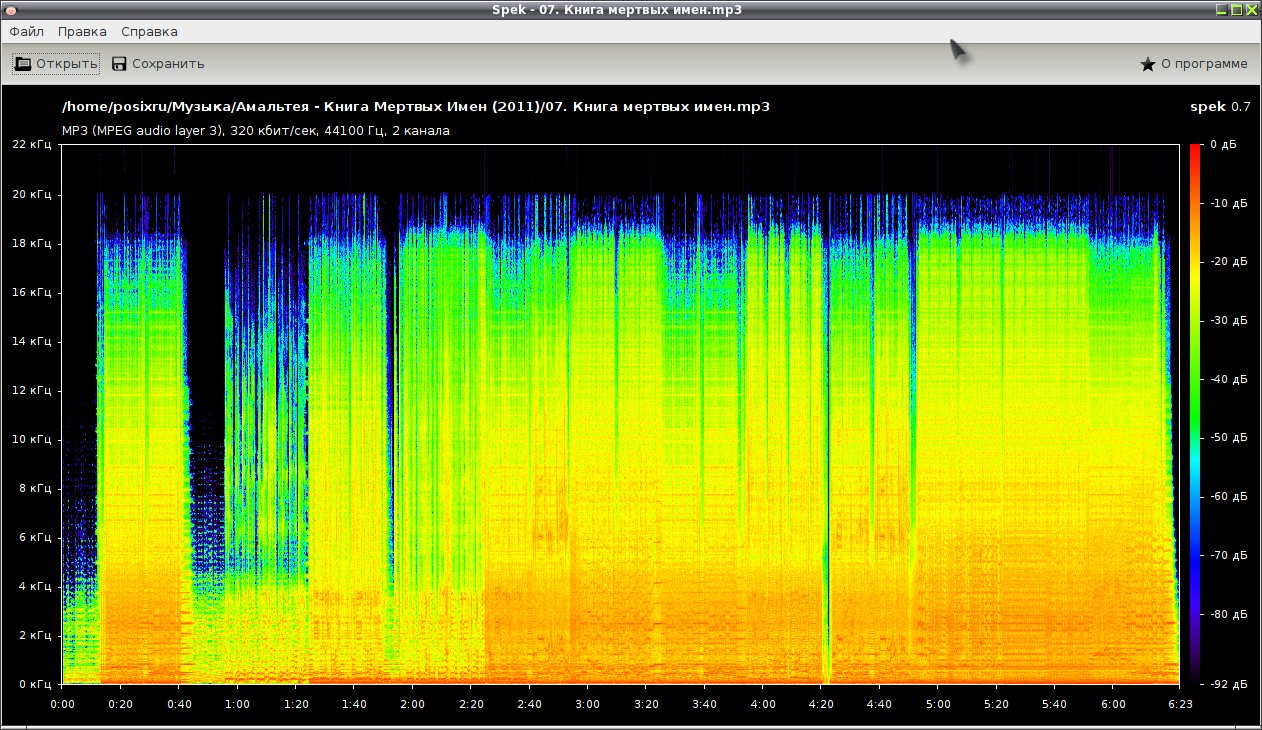The width and height of the screenshot is (1262, 730).
Task: Save the spectrogram using Сохранить
Action: (x=158, y=64)
